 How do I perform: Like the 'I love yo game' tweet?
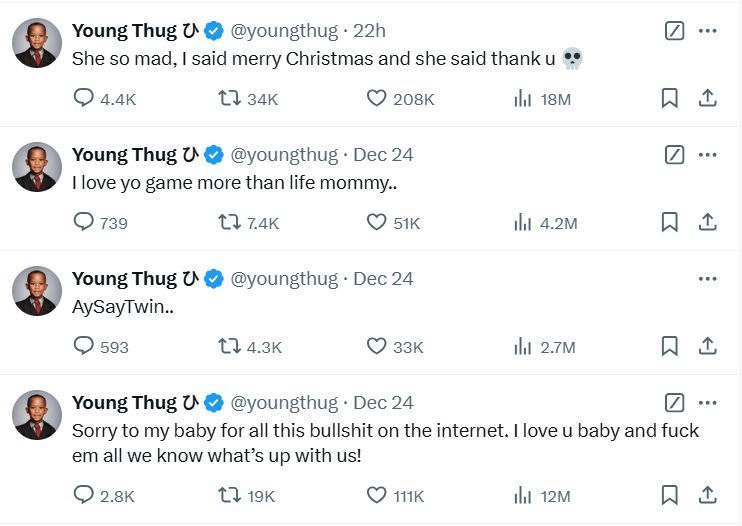(376, 222)
